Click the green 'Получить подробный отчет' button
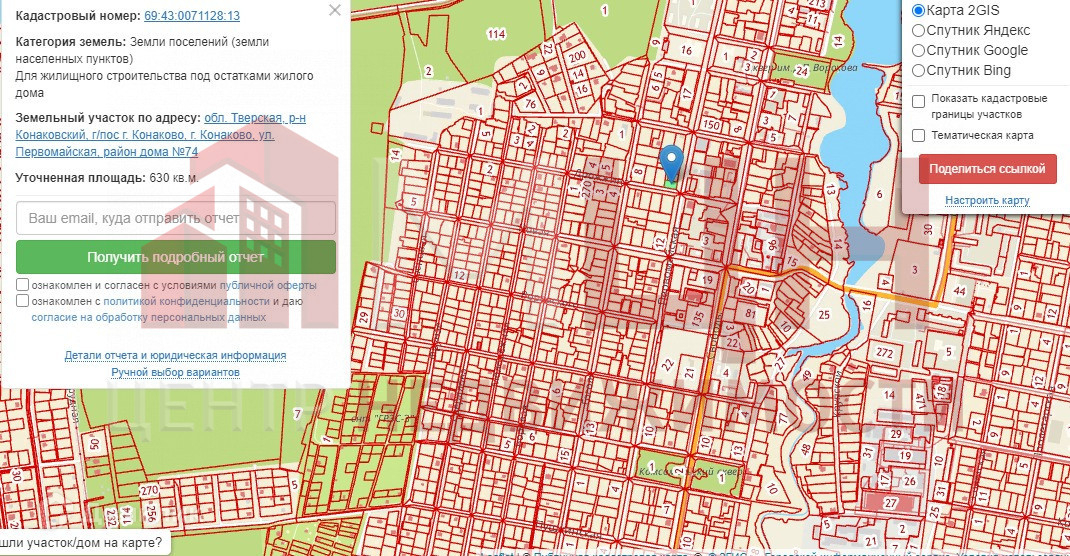The width and height of the screenshot is (1070, 556). (x=175, y=257)
